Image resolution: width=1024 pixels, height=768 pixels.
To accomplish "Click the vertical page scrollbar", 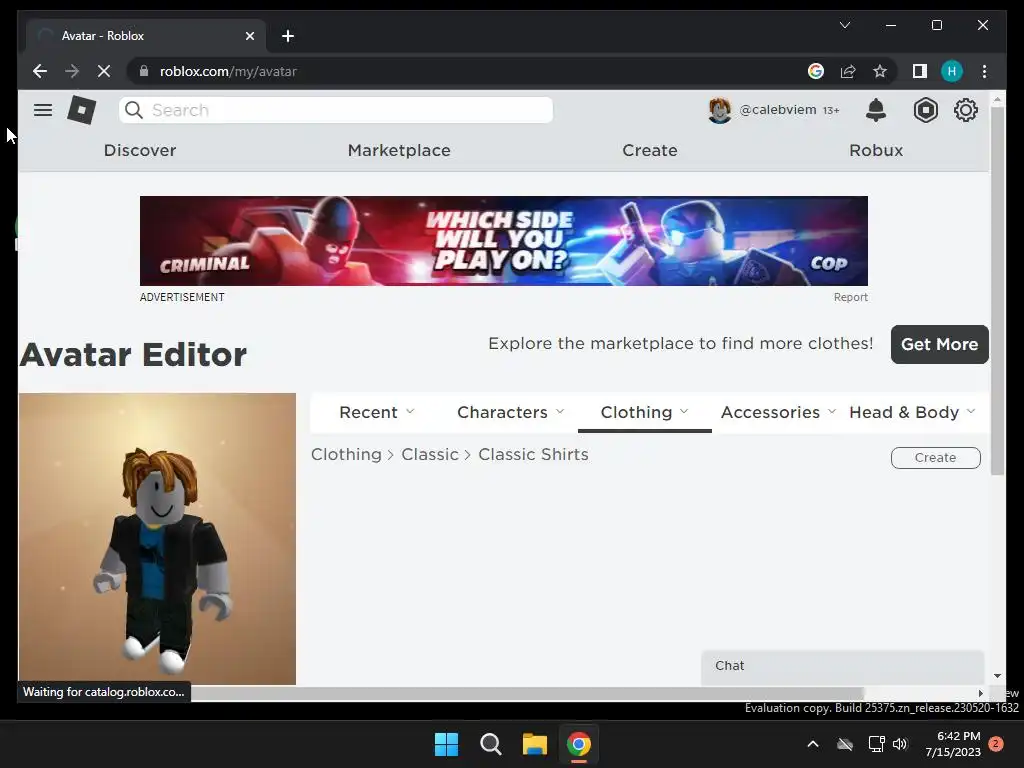I will [x=997, y=291].
